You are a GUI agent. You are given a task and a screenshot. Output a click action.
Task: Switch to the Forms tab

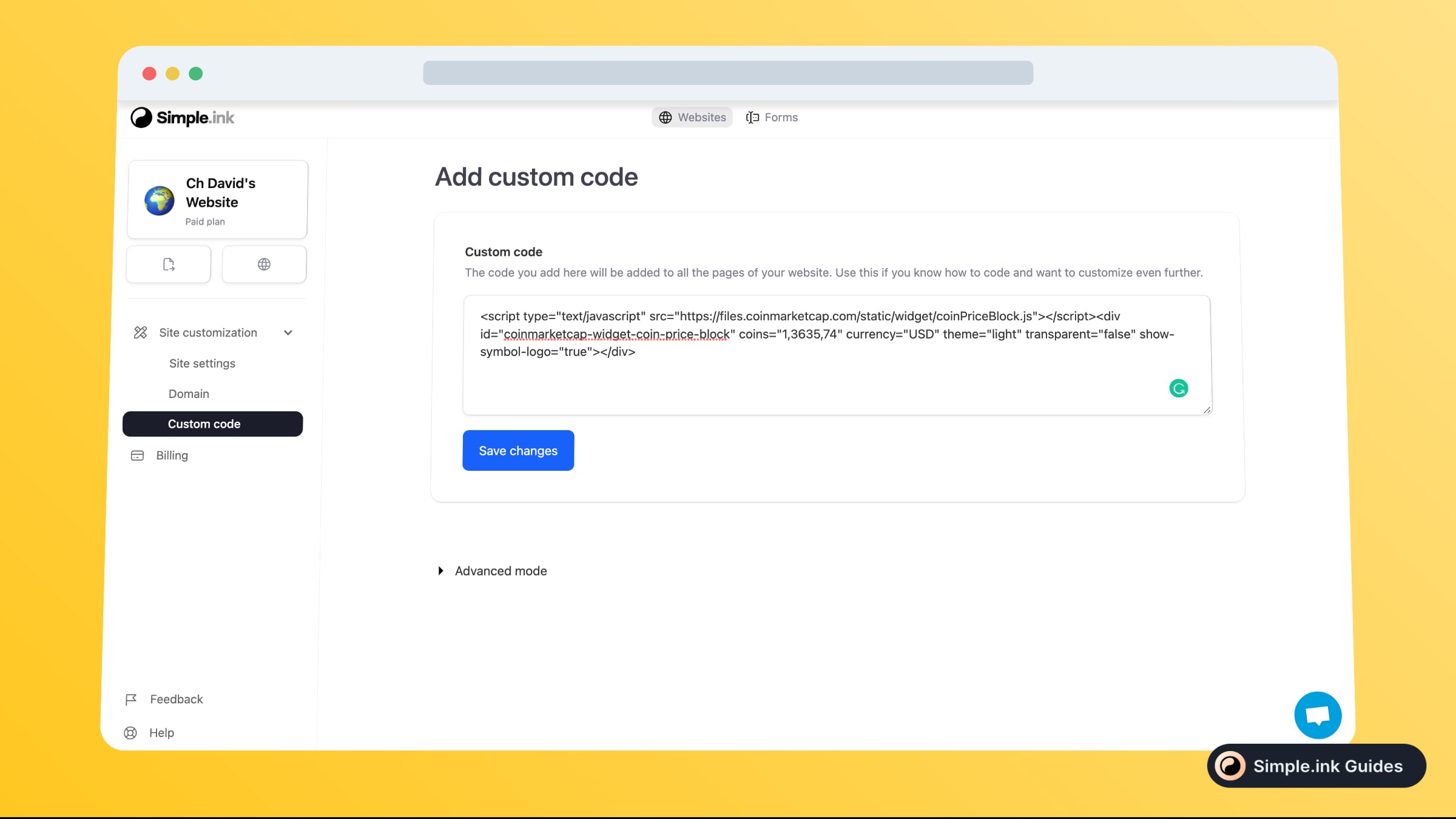click(x=772, y=117)
